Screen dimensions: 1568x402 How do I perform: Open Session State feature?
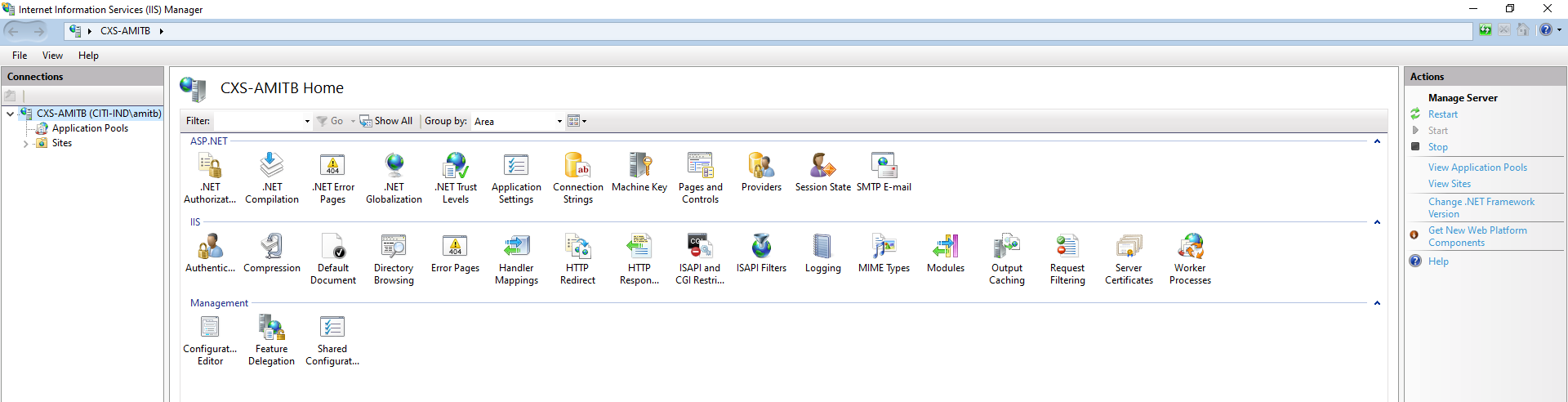(x=823, y=172)
